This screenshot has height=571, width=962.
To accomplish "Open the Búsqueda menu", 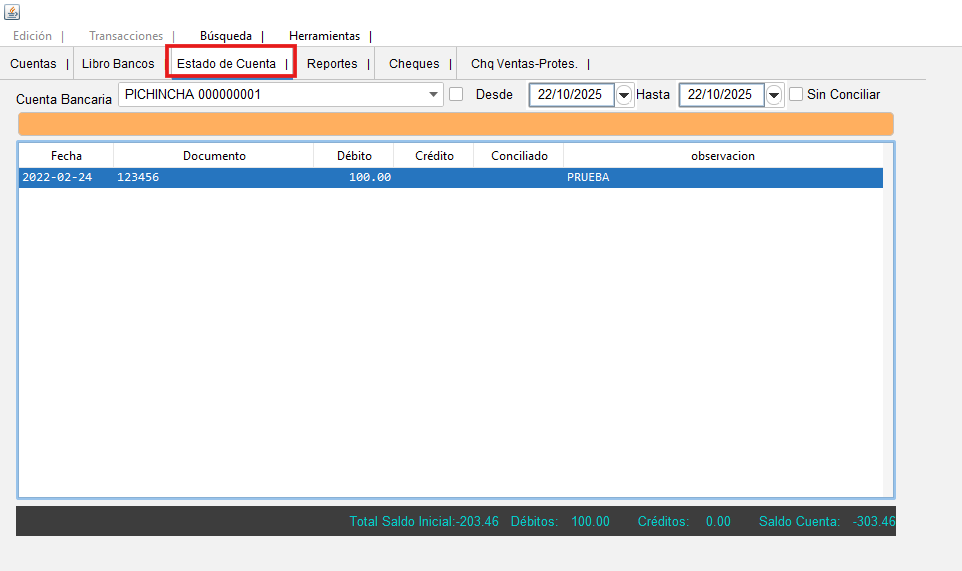I will [x=226, y=36].
